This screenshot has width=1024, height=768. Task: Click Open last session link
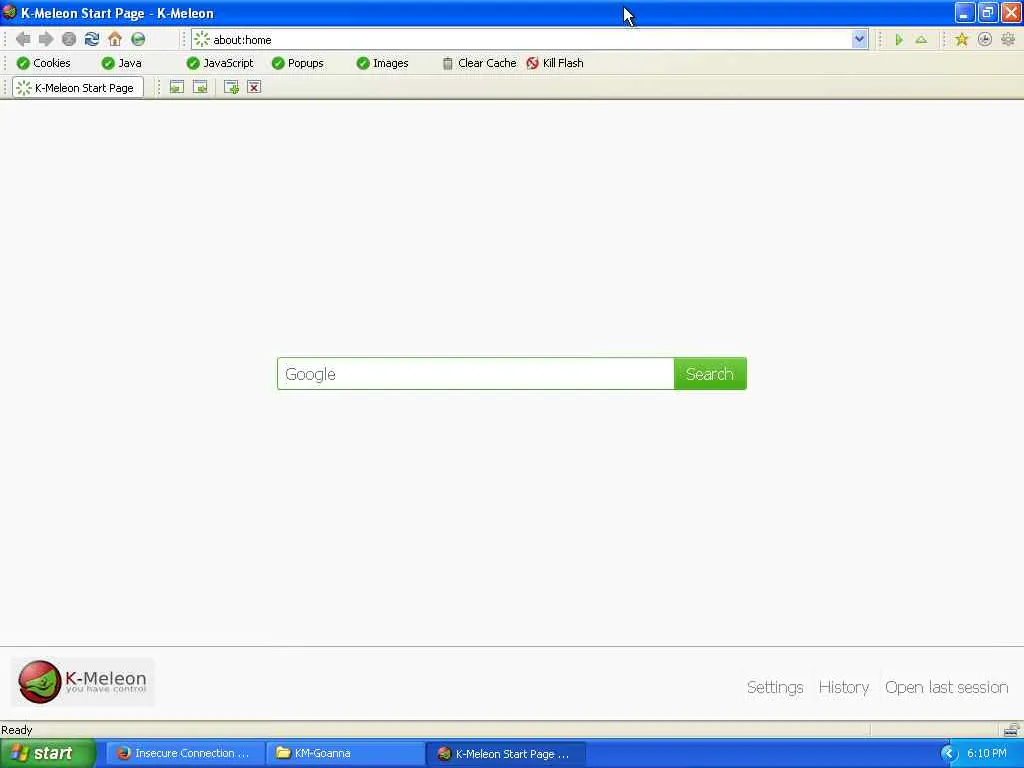click(x=946, y=687)
